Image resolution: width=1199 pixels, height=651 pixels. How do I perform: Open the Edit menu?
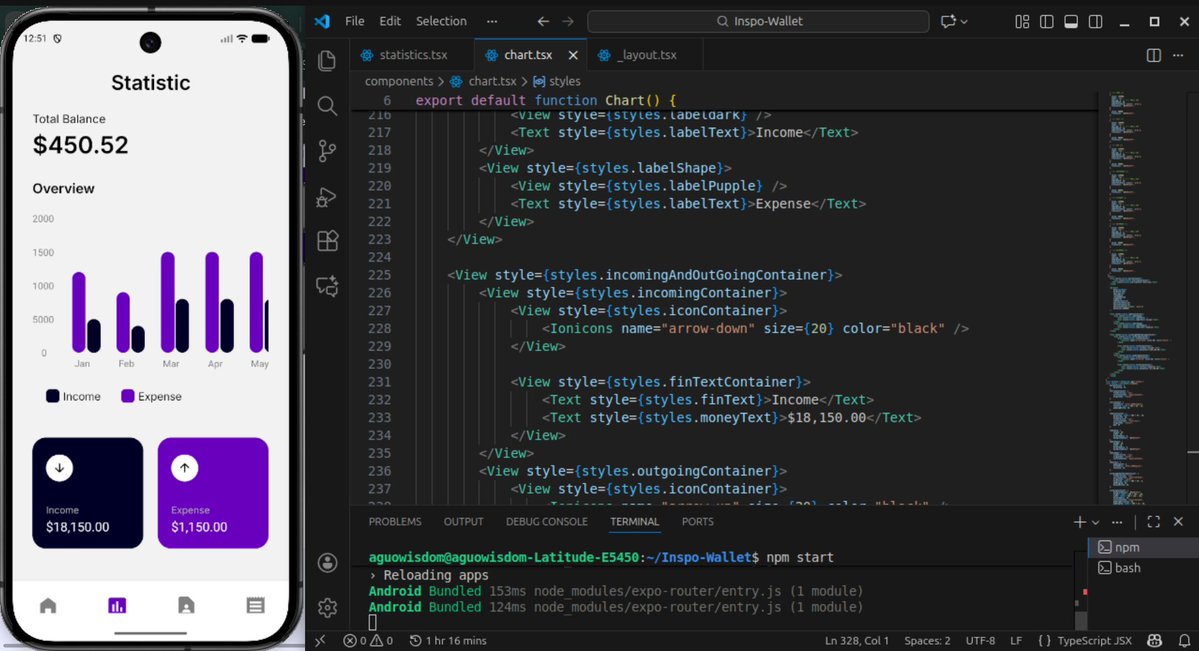coord(390,21)
